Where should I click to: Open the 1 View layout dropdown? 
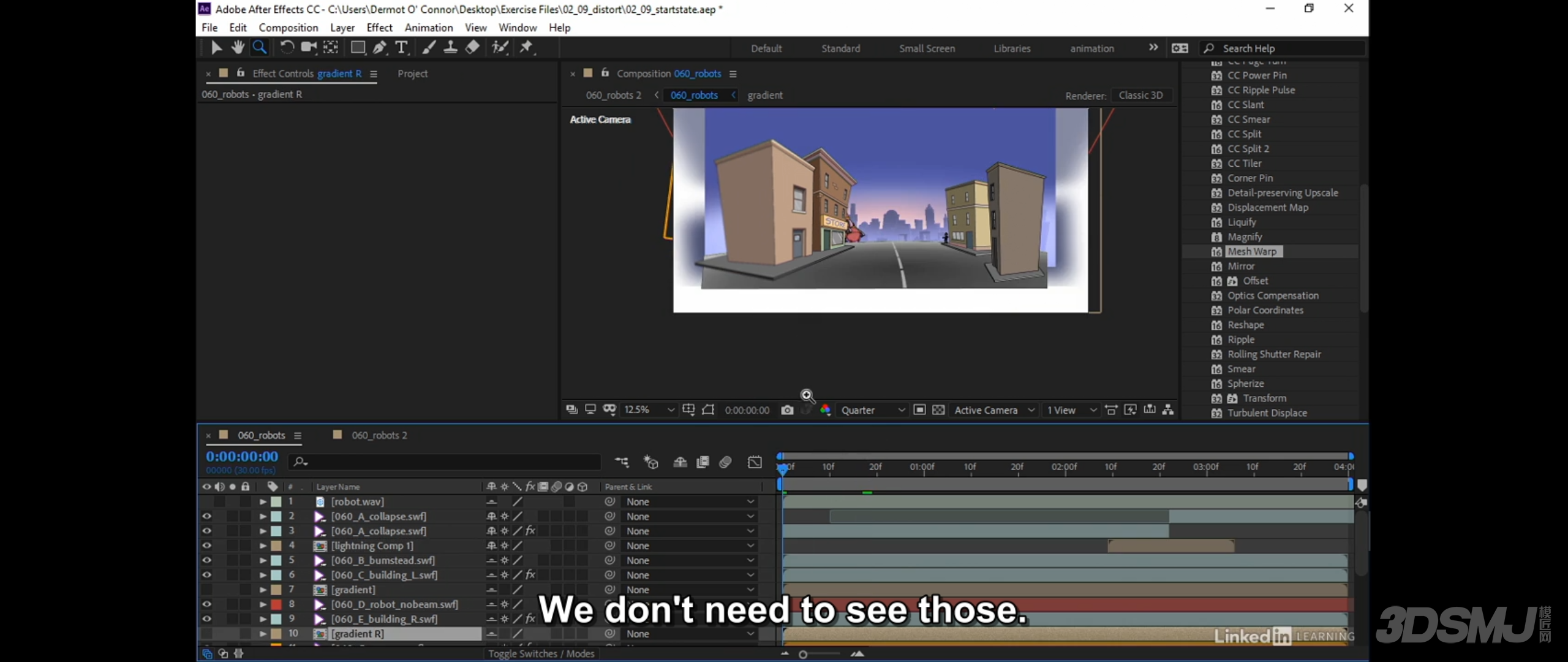pos(1071,410)
